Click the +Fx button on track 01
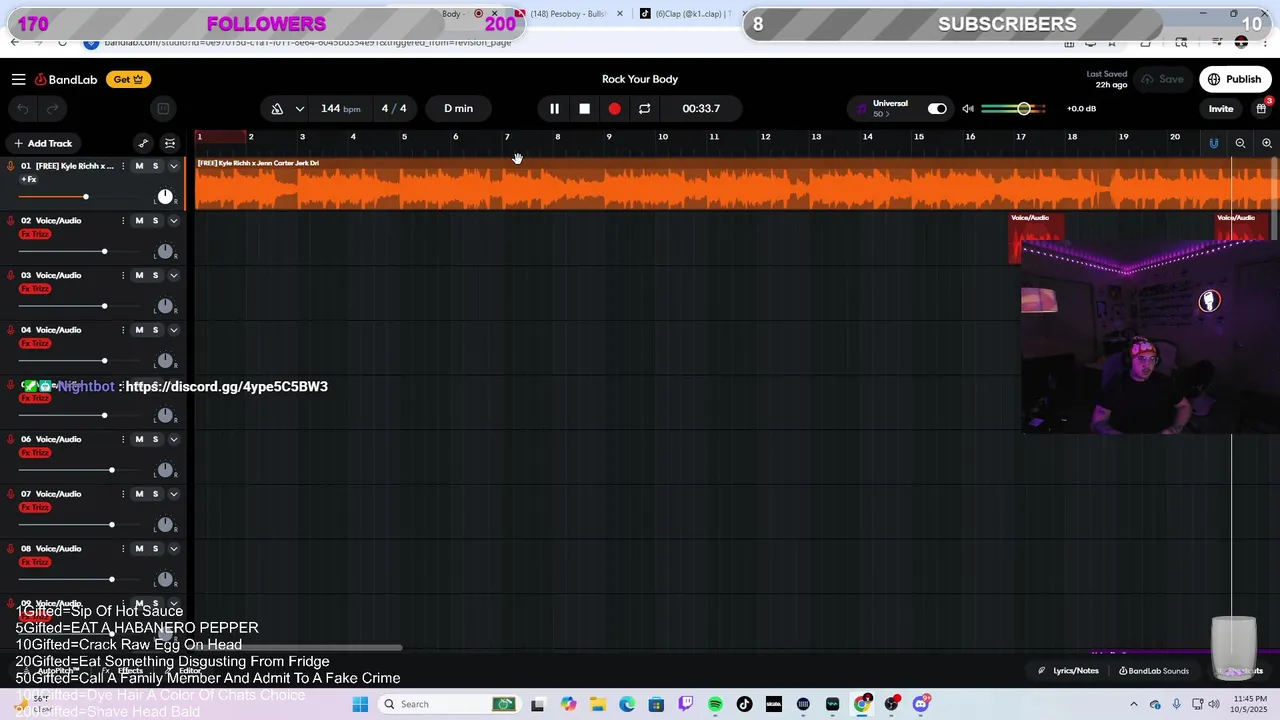Image resolution: width=1280 pixels, height=720 pixels. coord(29,180)
